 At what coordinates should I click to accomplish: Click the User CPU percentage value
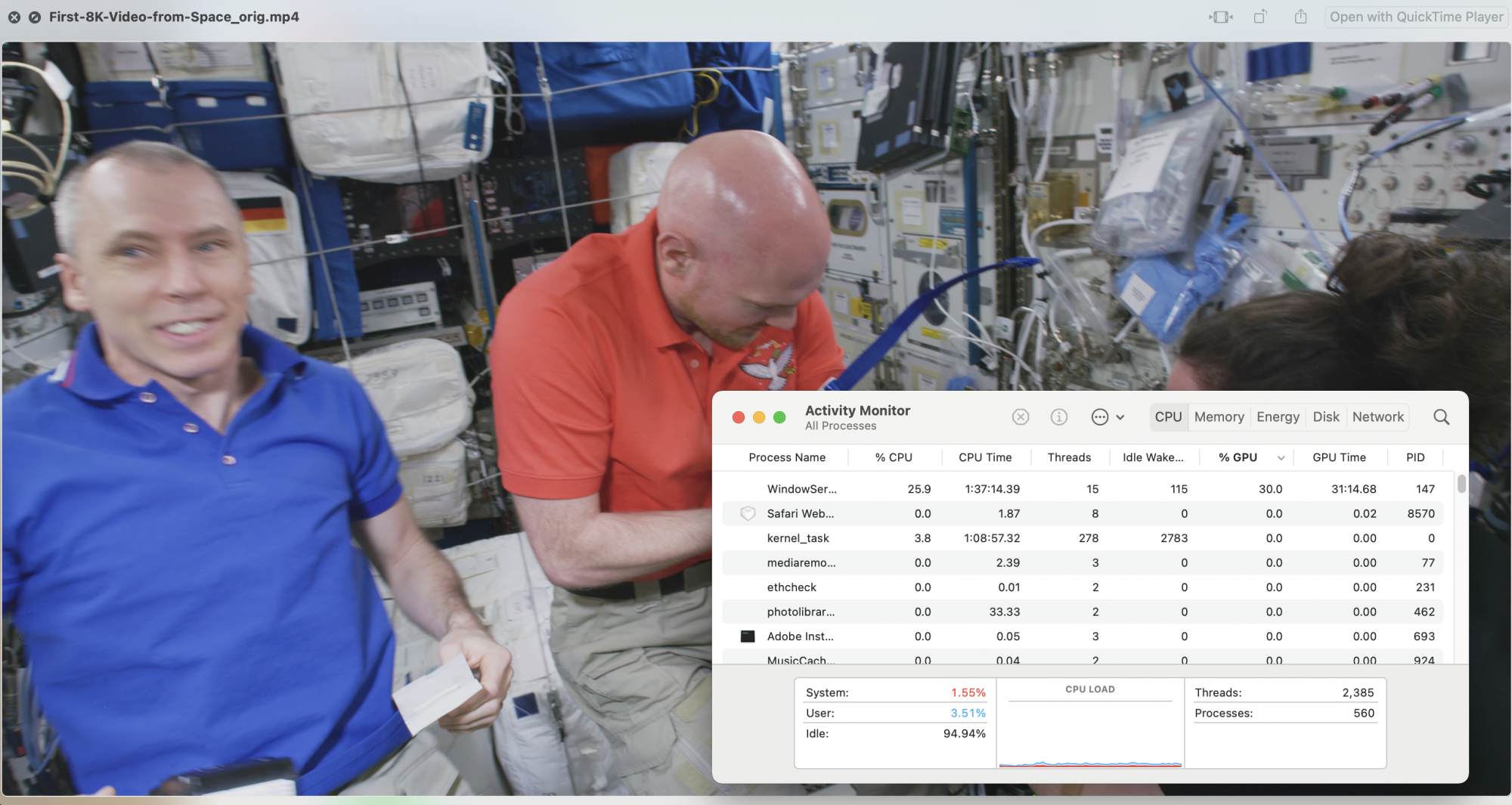coord(968,713)
